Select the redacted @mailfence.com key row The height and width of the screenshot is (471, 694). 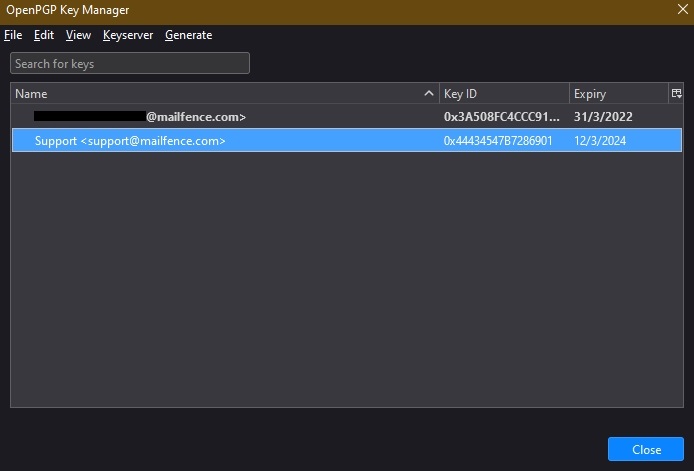(347, 116)
